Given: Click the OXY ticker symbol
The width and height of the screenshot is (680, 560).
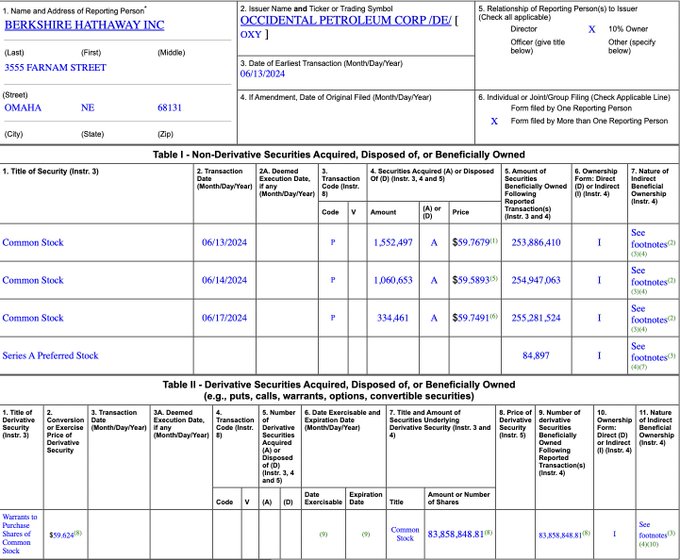Looking at the screenshot, I should 251,35.
